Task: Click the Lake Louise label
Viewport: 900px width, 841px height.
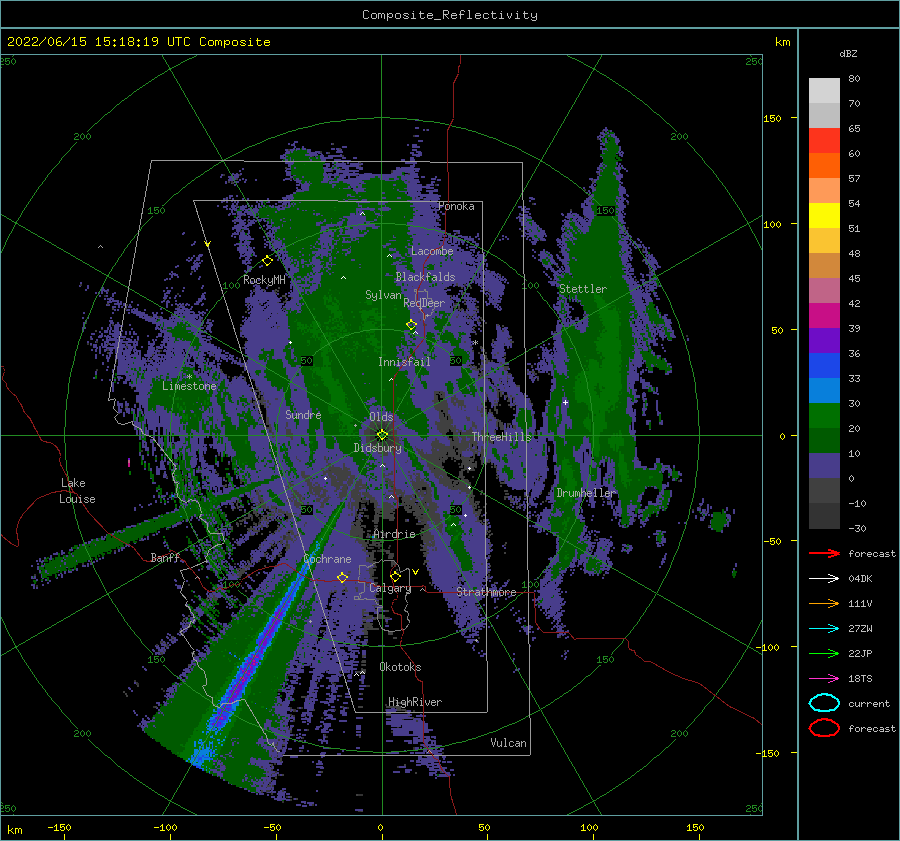Action: 77,491
